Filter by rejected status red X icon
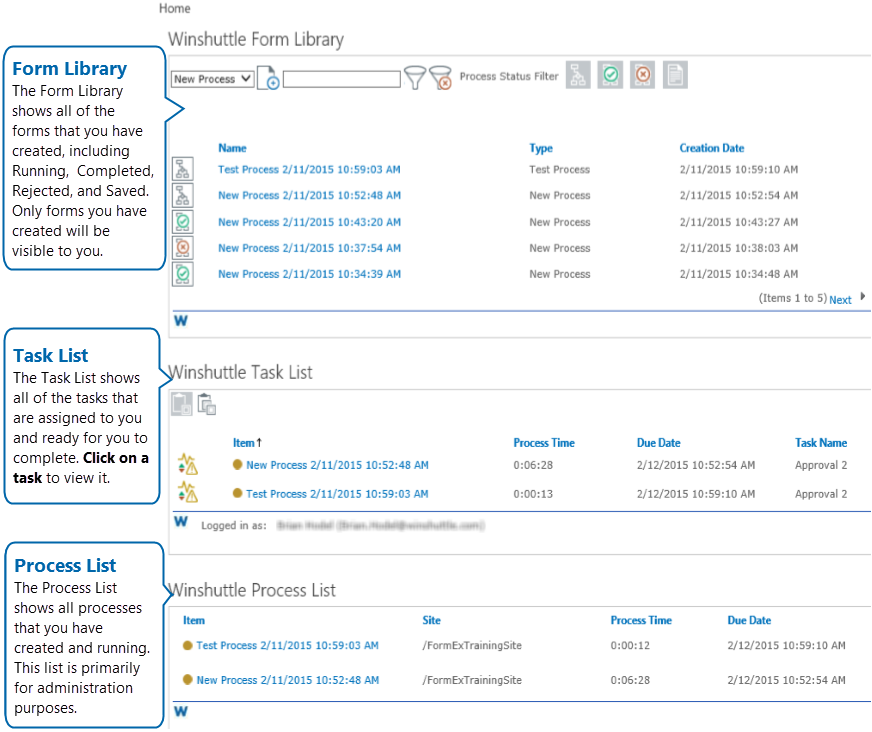The width and height of the screenshot is (872, 732). 643,75
